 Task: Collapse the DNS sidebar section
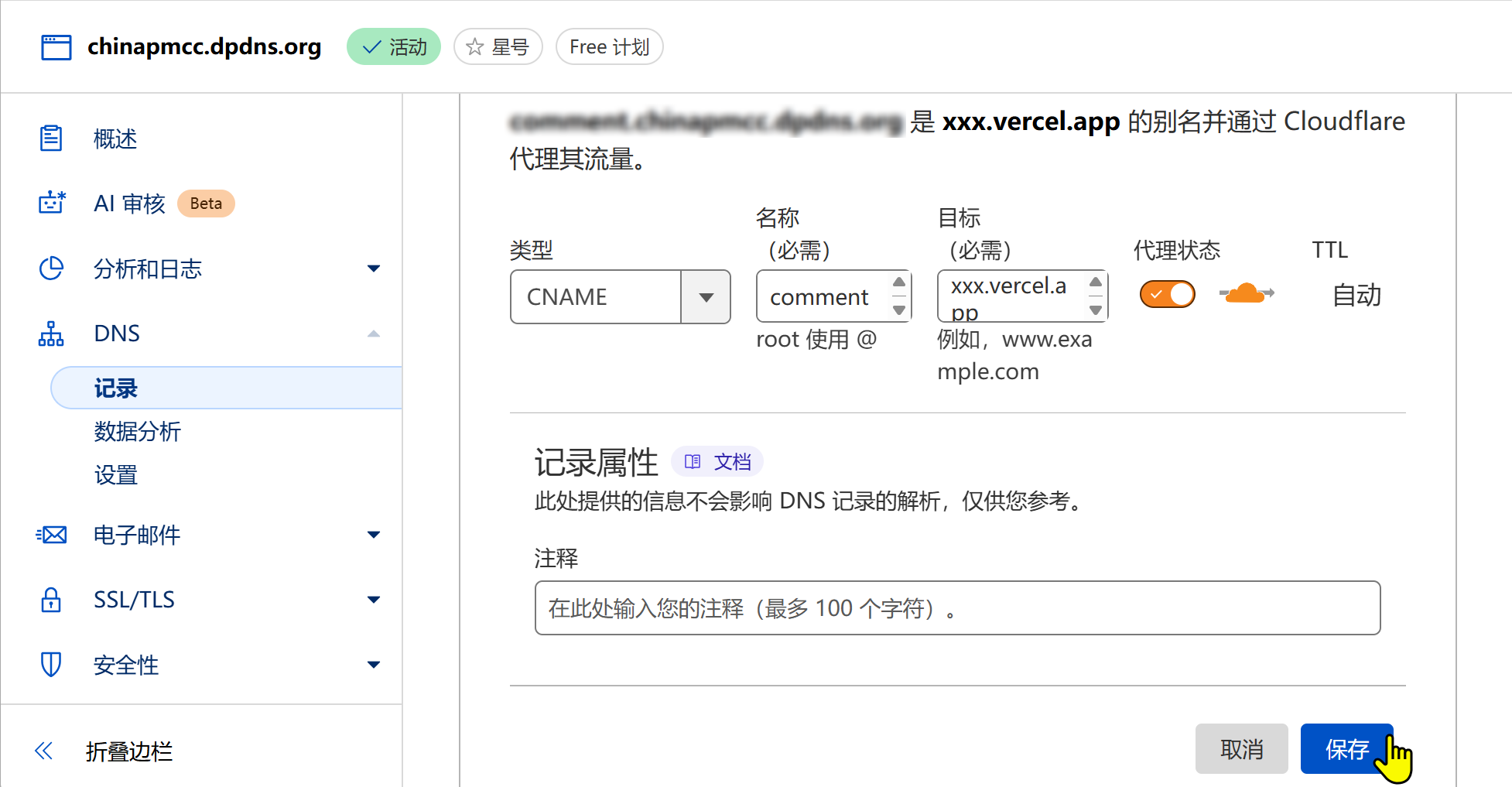point(373,334)
